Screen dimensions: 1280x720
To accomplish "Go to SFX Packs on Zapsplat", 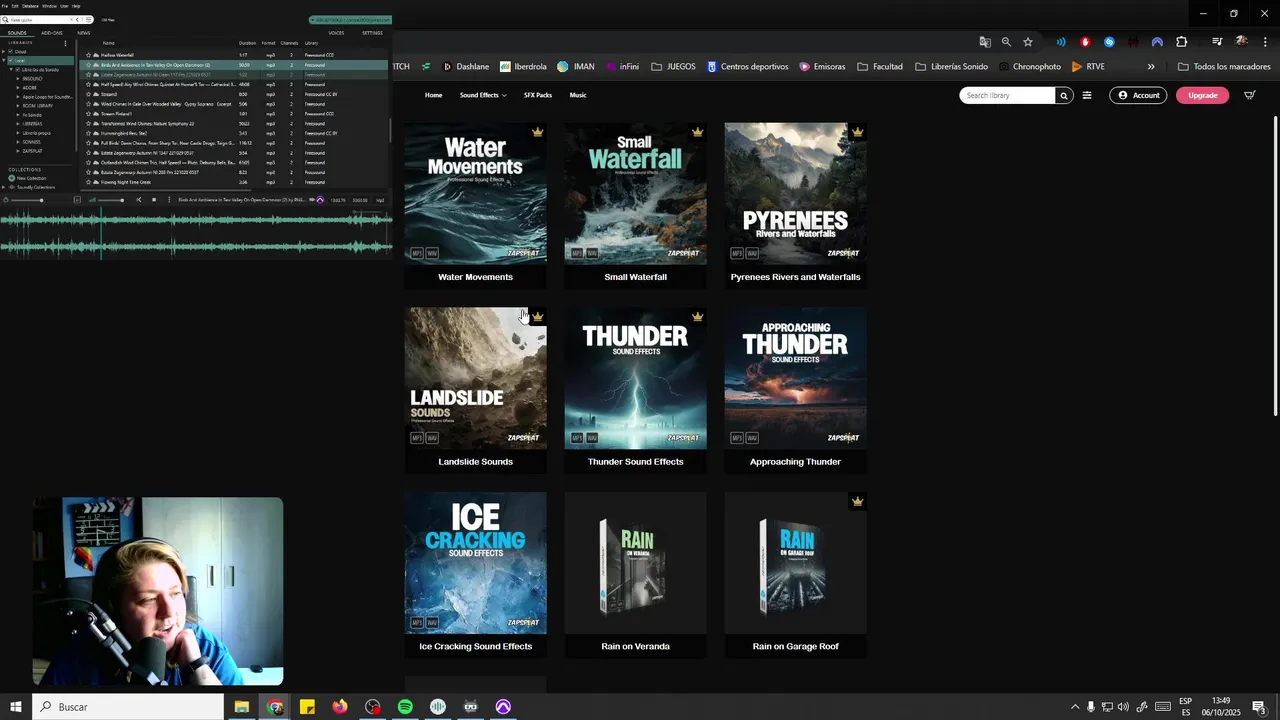I will 537,95.
